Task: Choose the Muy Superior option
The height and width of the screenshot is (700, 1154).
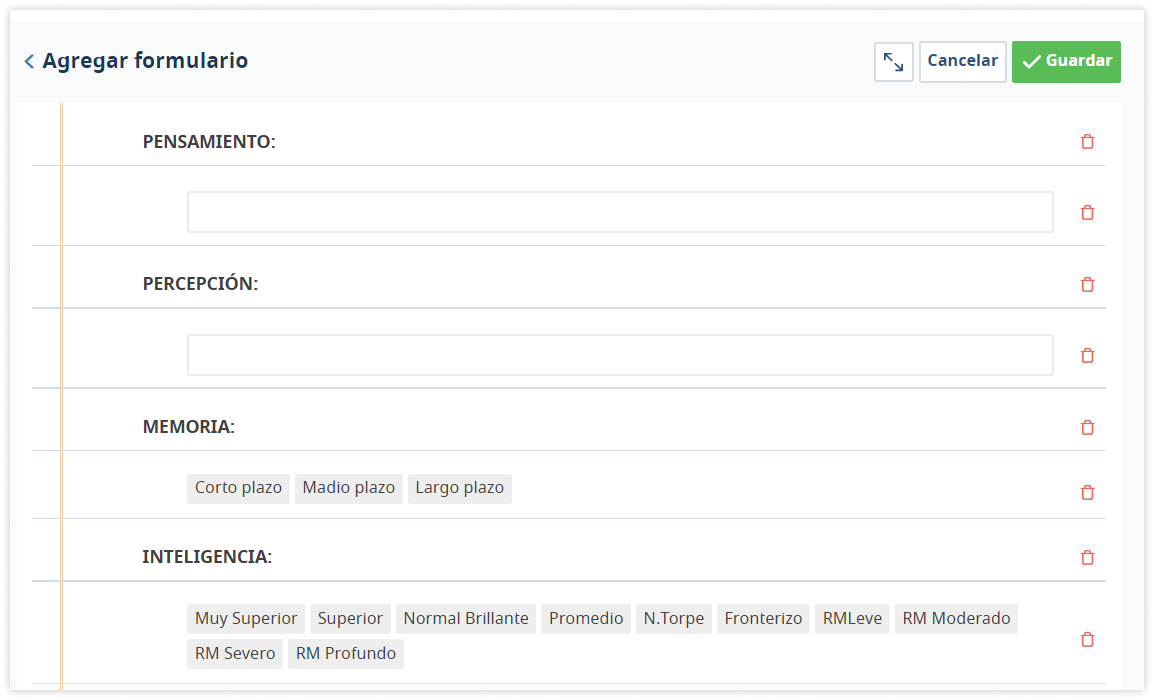Action: pos(246,618)
